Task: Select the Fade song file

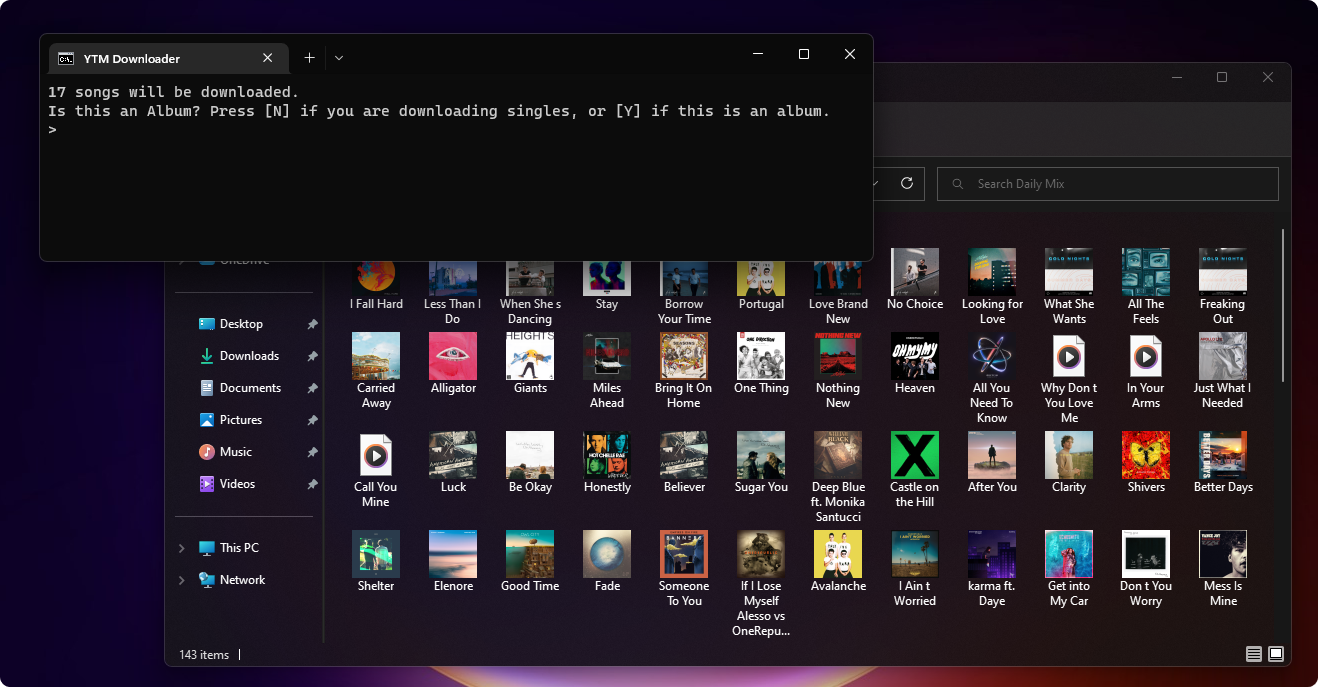Action: coord(607,562)
